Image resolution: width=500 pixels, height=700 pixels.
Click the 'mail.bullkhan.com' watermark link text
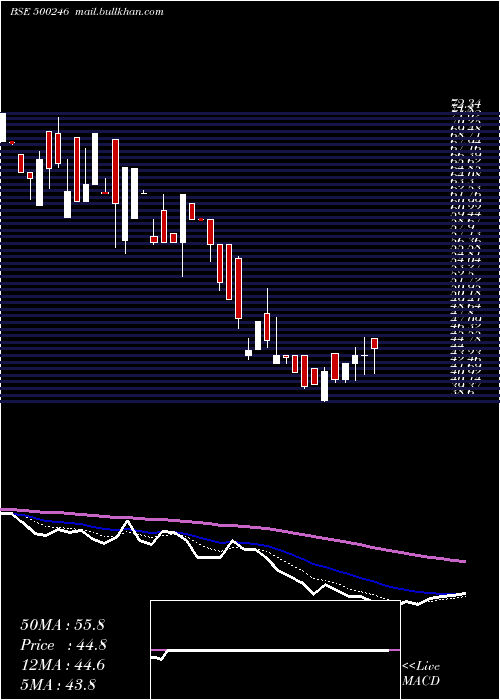[x=118, y=12]
